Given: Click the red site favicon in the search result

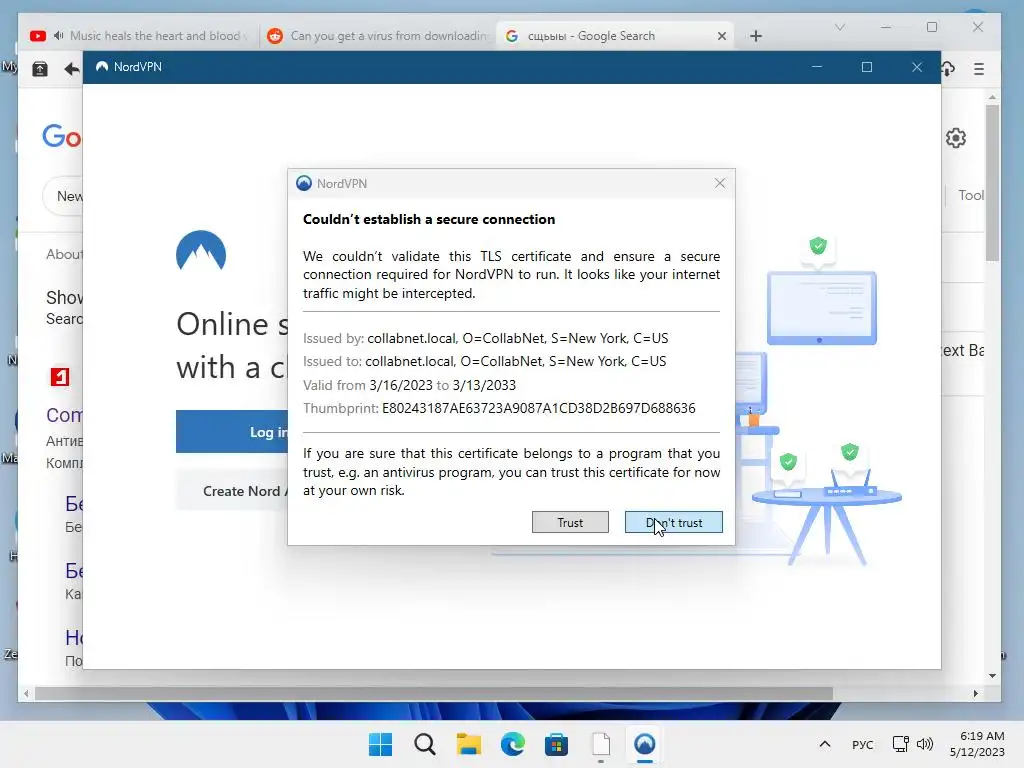Looking at the screenshot, I should point(59,377).
